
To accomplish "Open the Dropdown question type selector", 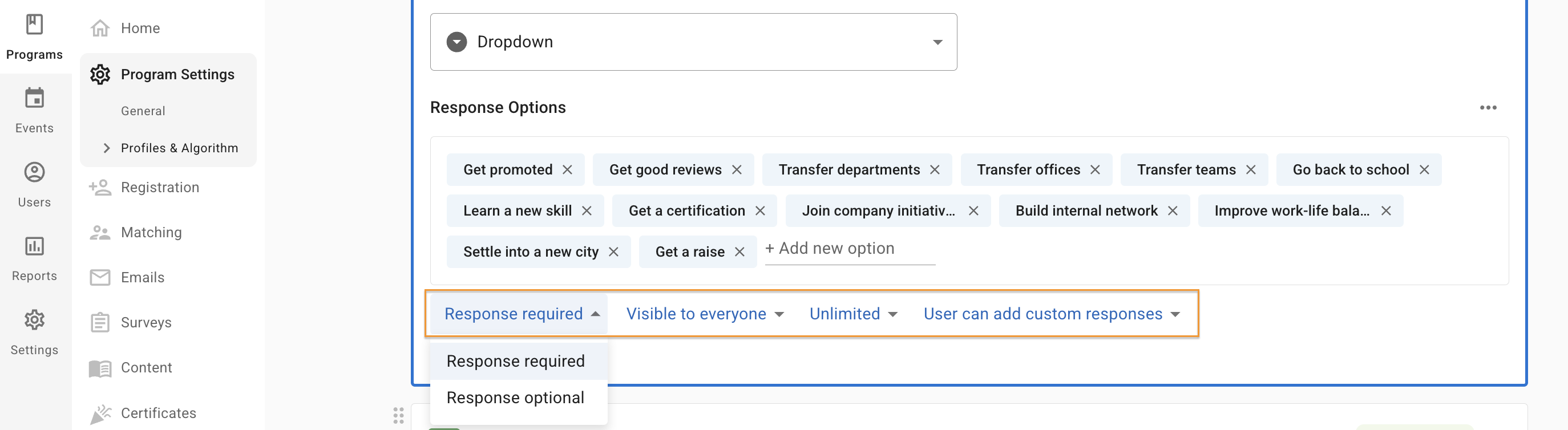I will [693, 42].
